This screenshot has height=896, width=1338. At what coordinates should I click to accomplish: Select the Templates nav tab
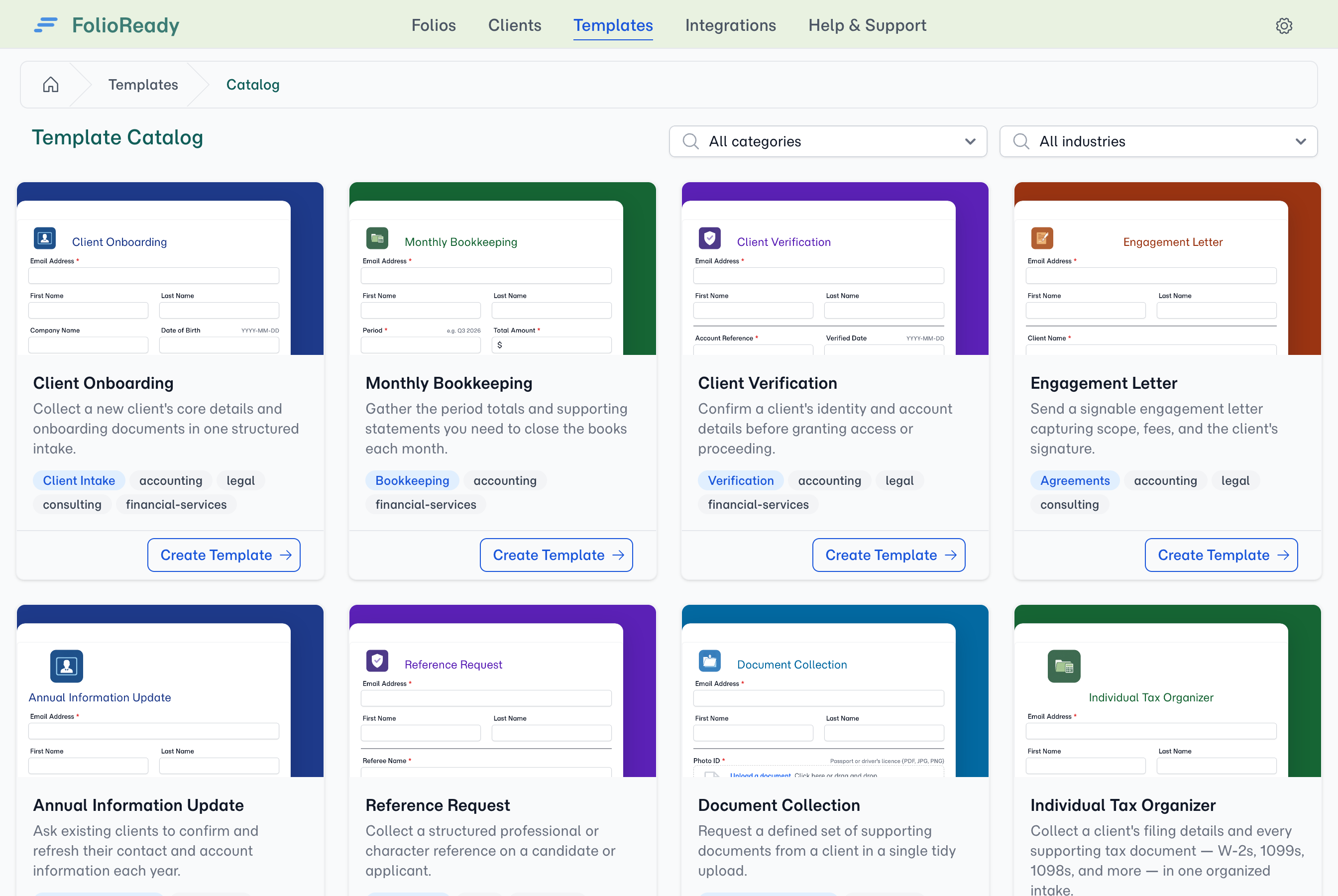tap(613, 25)
